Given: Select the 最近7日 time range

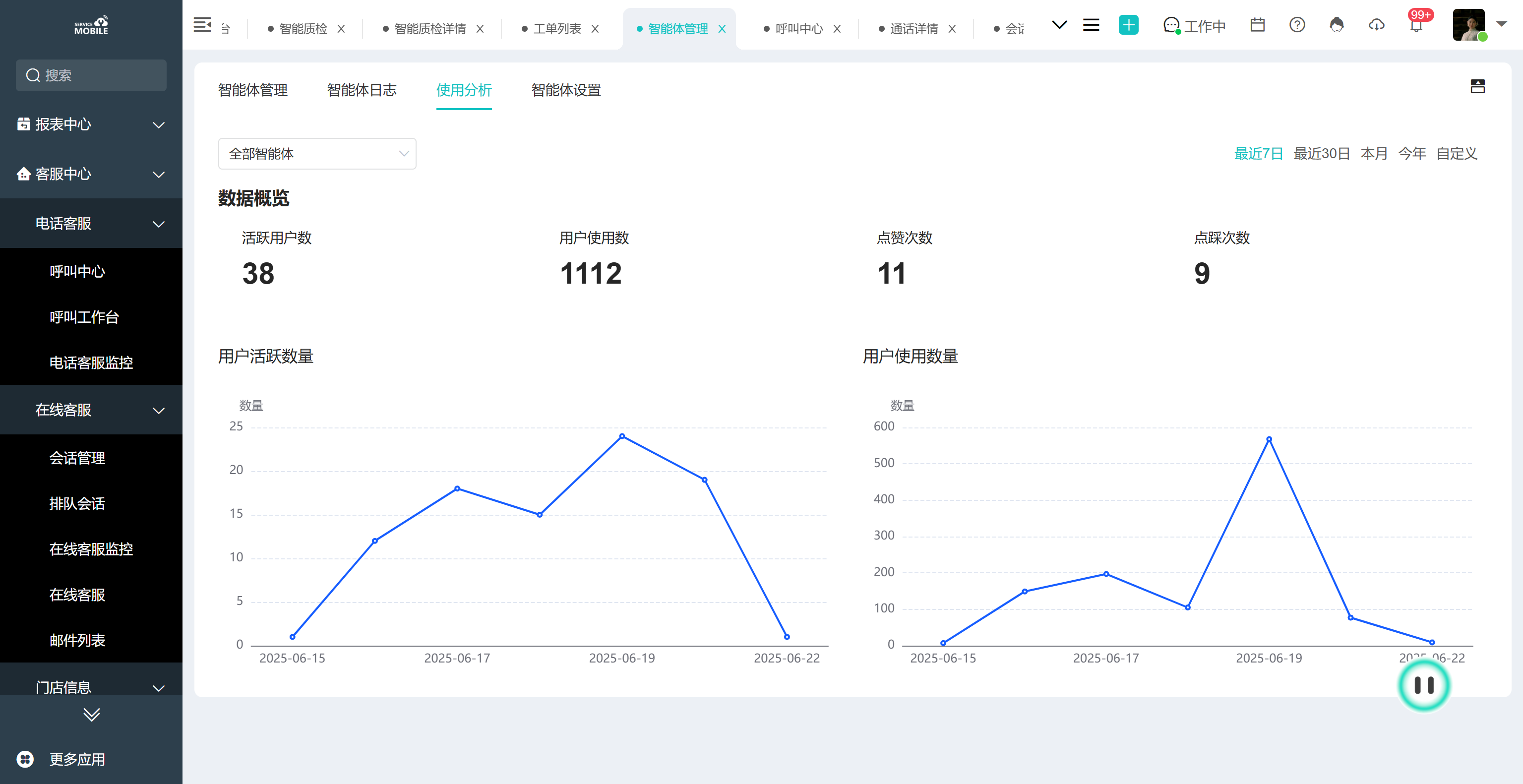Looking at the screenshot, I should click(x=1258, y=154).
